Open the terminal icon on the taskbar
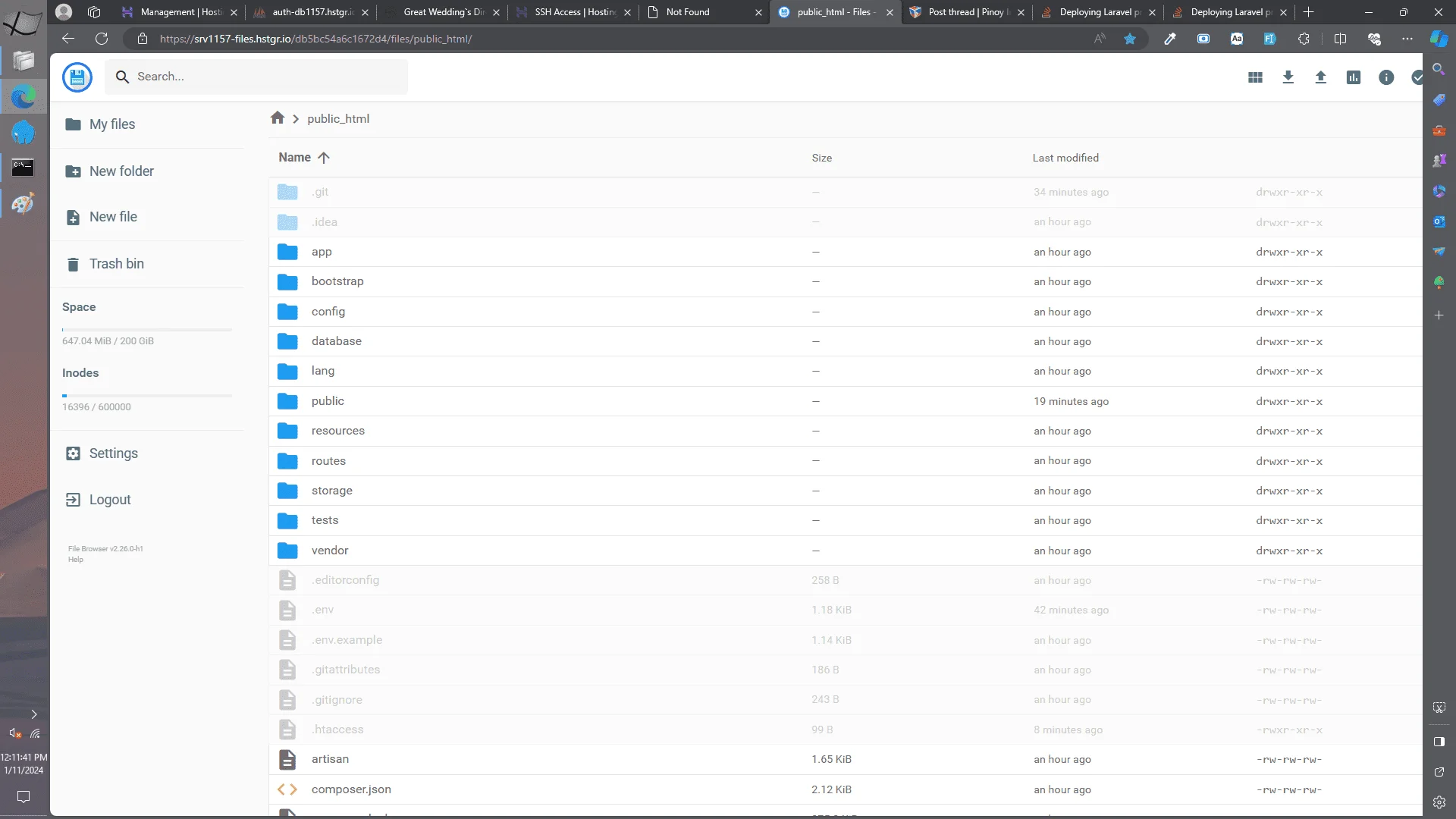The image size is (1456, 819). point(24,168)
